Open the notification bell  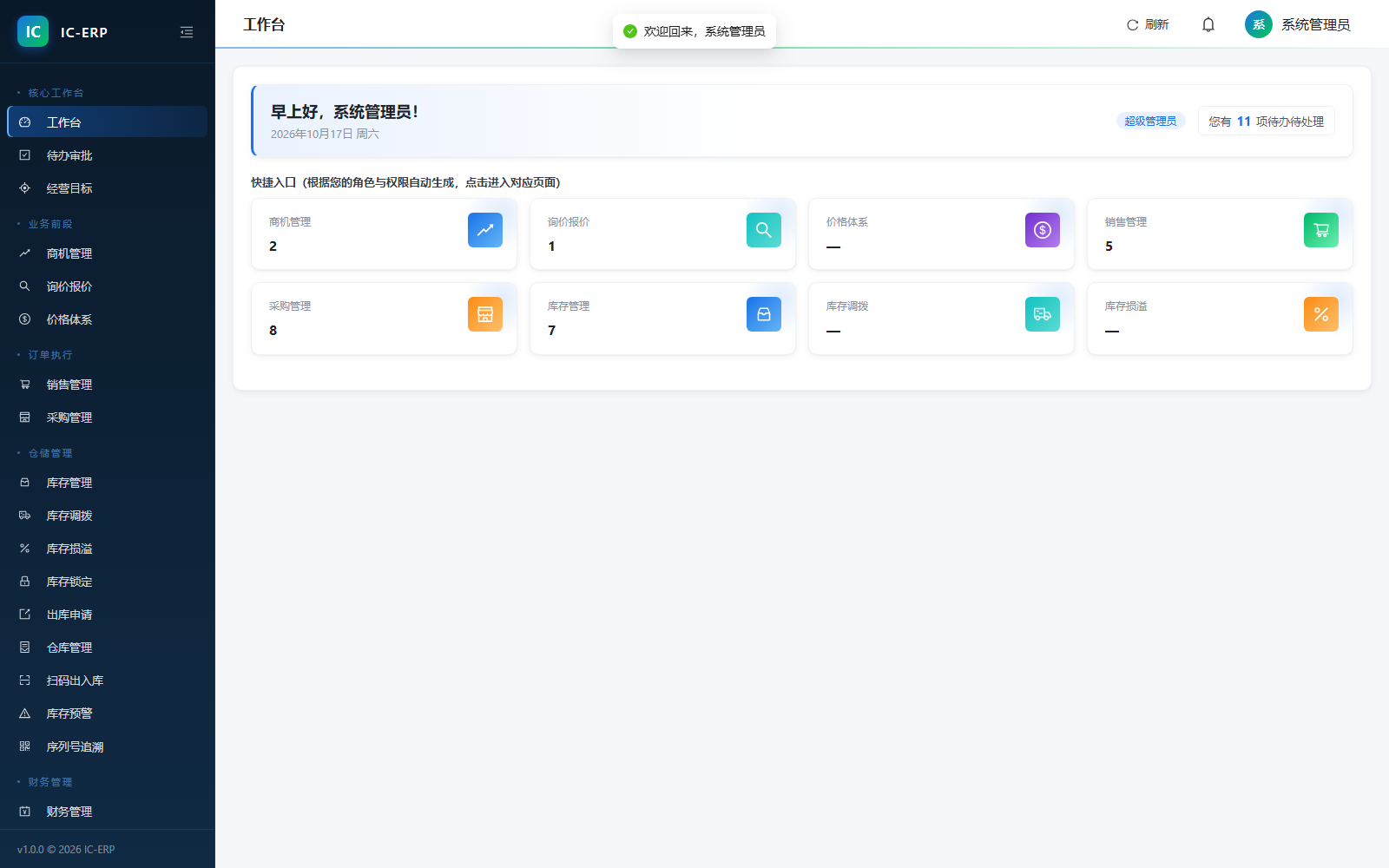pyautogui.click(x=1208, y=24)
